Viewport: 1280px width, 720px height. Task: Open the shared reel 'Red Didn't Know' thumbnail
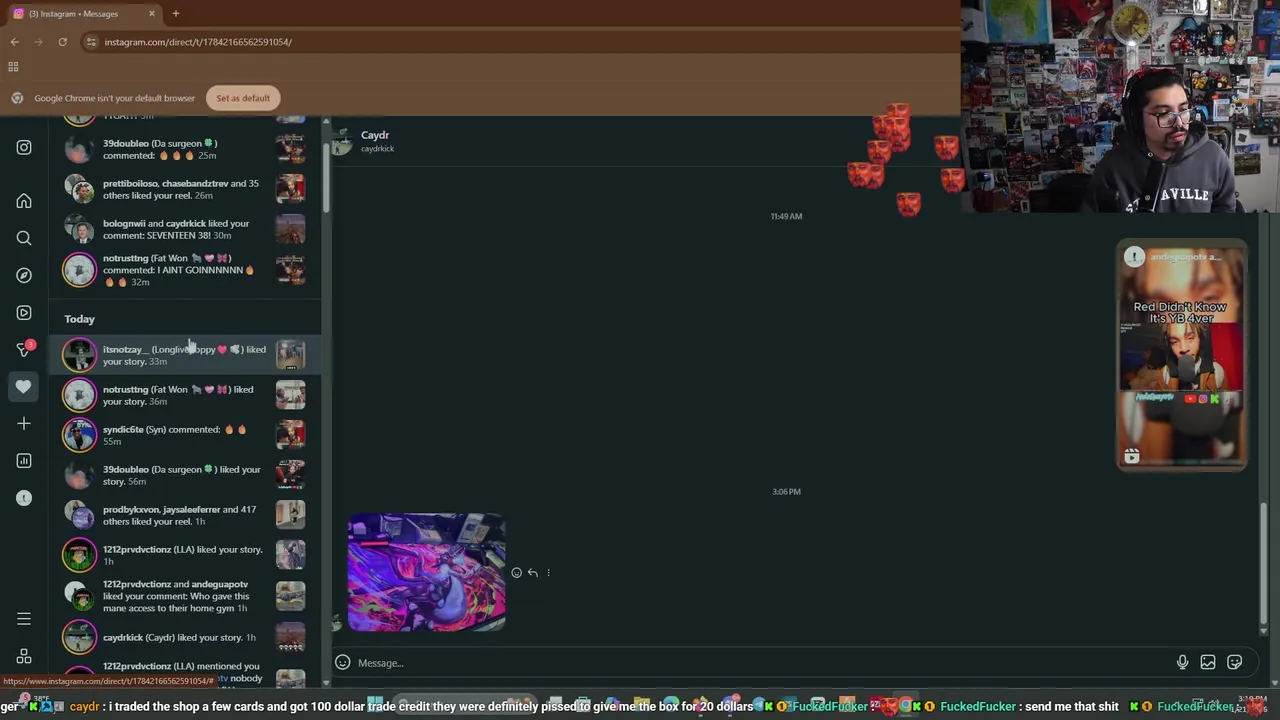click(1181, 355)
